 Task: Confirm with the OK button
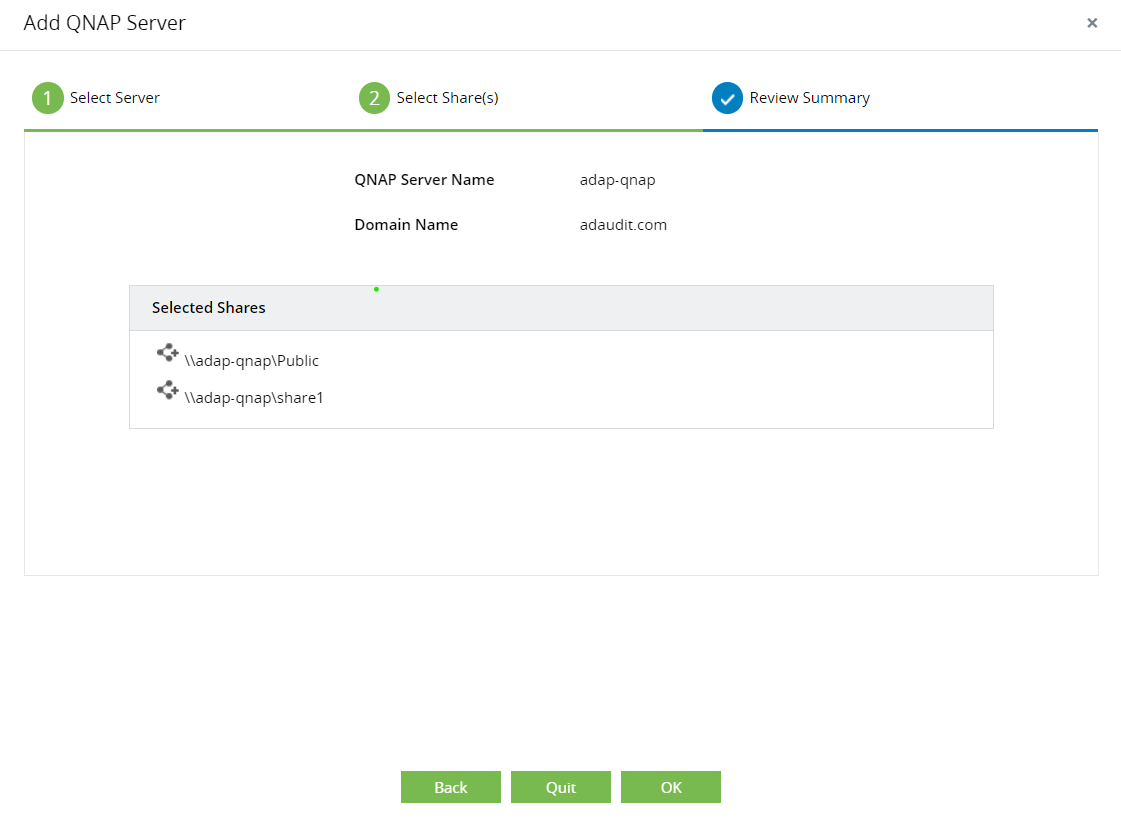coord(671,787)
